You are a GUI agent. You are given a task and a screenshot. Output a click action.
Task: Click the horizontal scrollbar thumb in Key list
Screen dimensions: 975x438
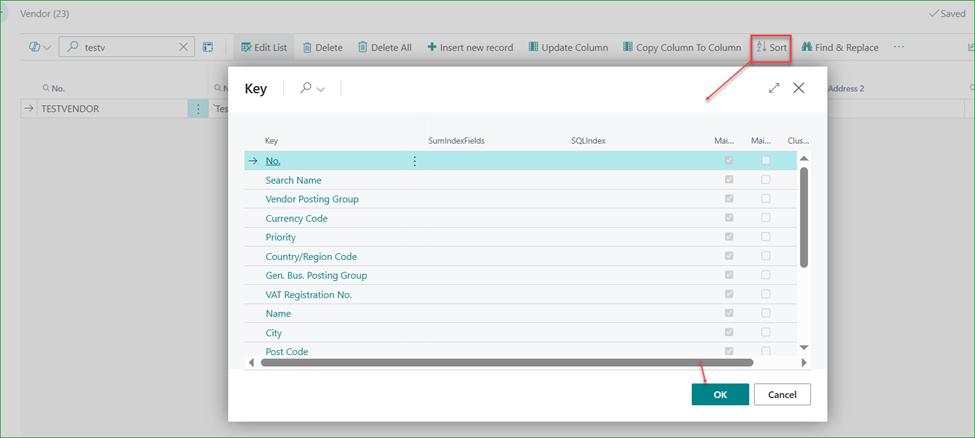click(x=507, y=362)
